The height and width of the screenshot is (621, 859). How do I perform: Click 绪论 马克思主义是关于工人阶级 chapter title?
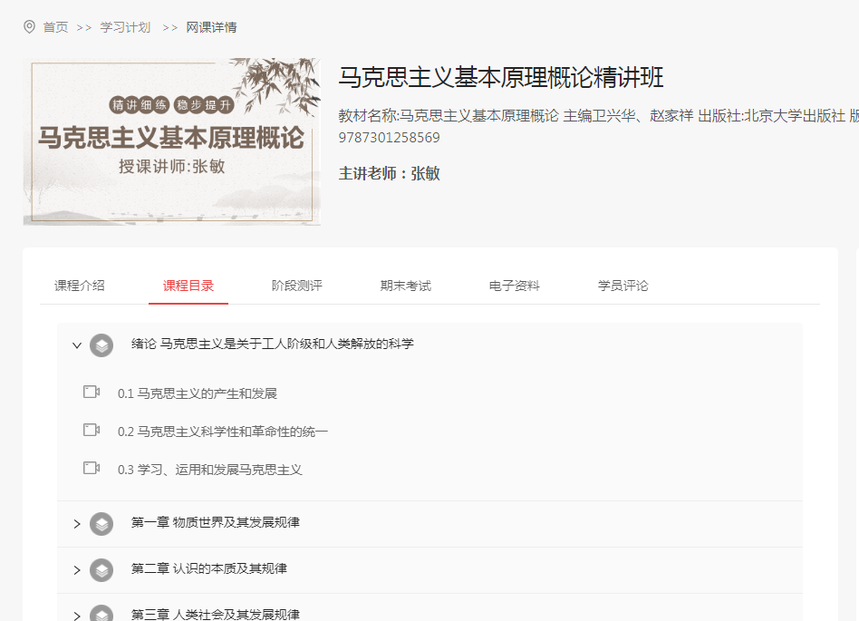[272, 343]
